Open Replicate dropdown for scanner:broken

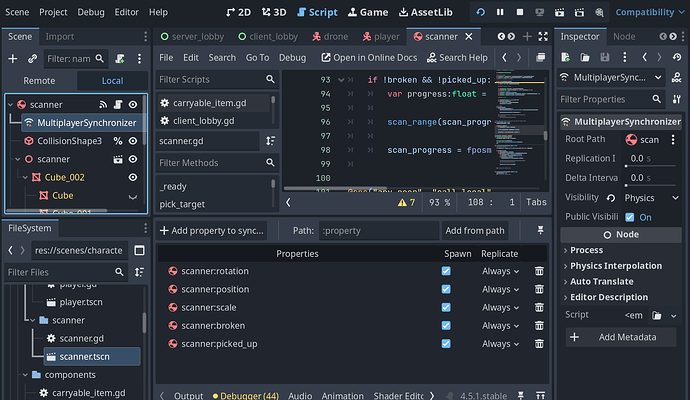click(502, 325)
